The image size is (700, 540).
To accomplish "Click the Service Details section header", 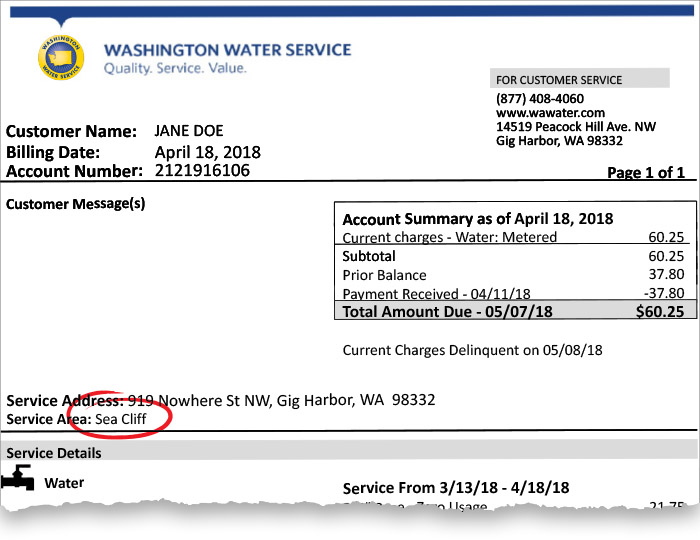I will (54, 453).
